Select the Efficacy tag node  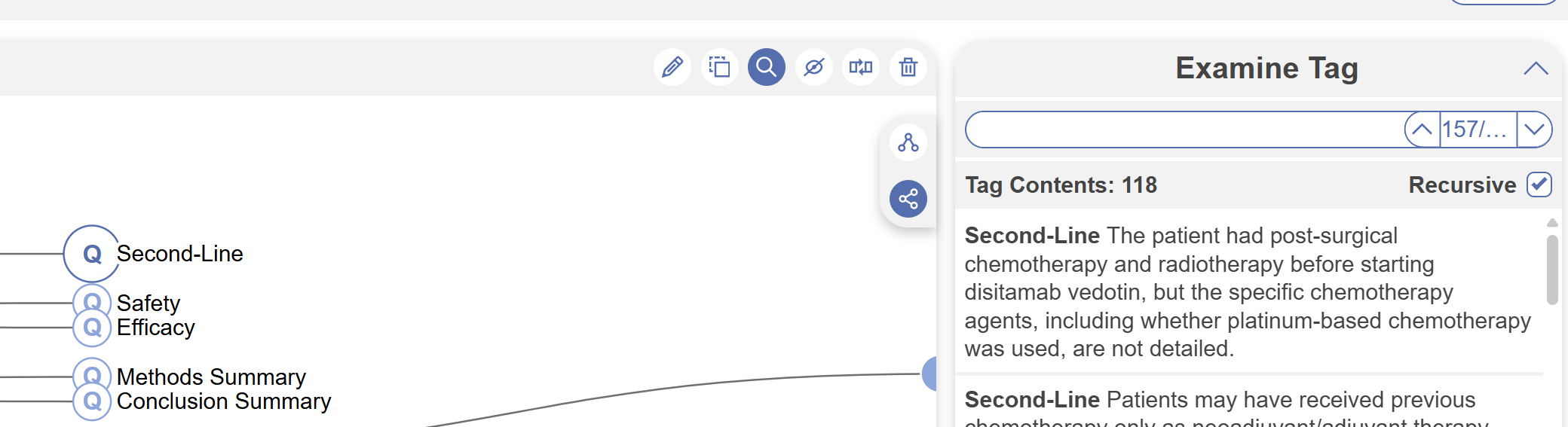coord(92,328)
